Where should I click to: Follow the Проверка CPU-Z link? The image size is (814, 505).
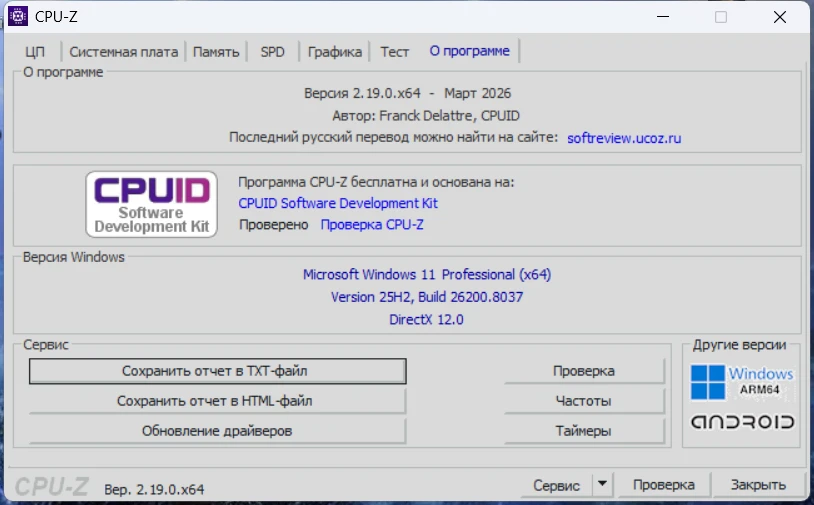tap(371, 224)
